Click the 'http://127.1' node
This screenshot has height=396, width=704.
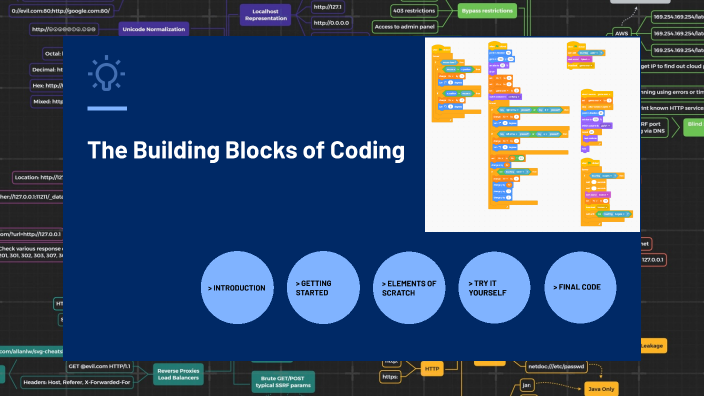(x=327, y=7)
